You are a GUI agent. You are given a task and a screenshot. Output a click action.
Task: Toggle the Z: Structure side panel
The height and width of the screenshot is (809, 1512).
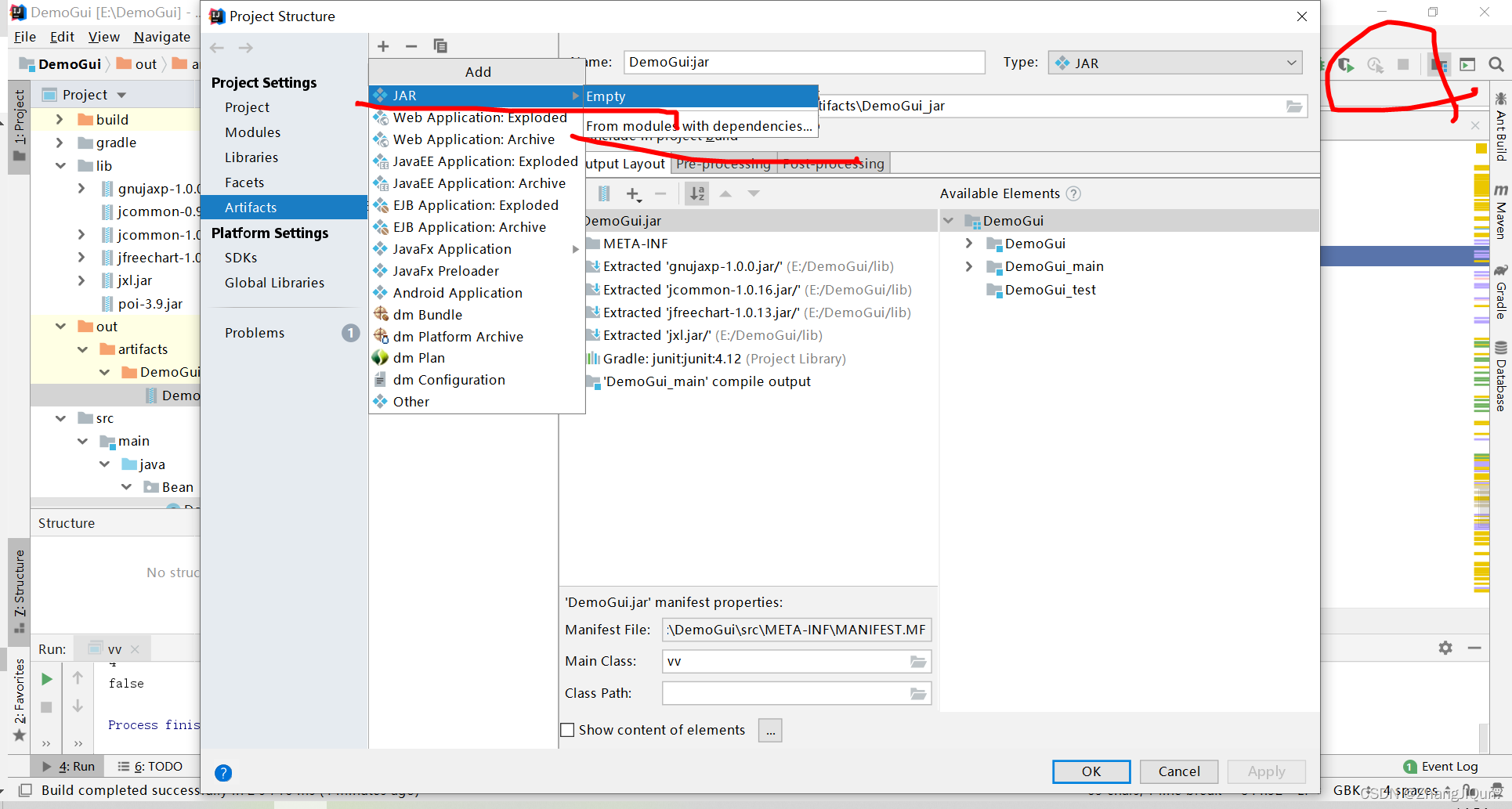click(19, 585)
